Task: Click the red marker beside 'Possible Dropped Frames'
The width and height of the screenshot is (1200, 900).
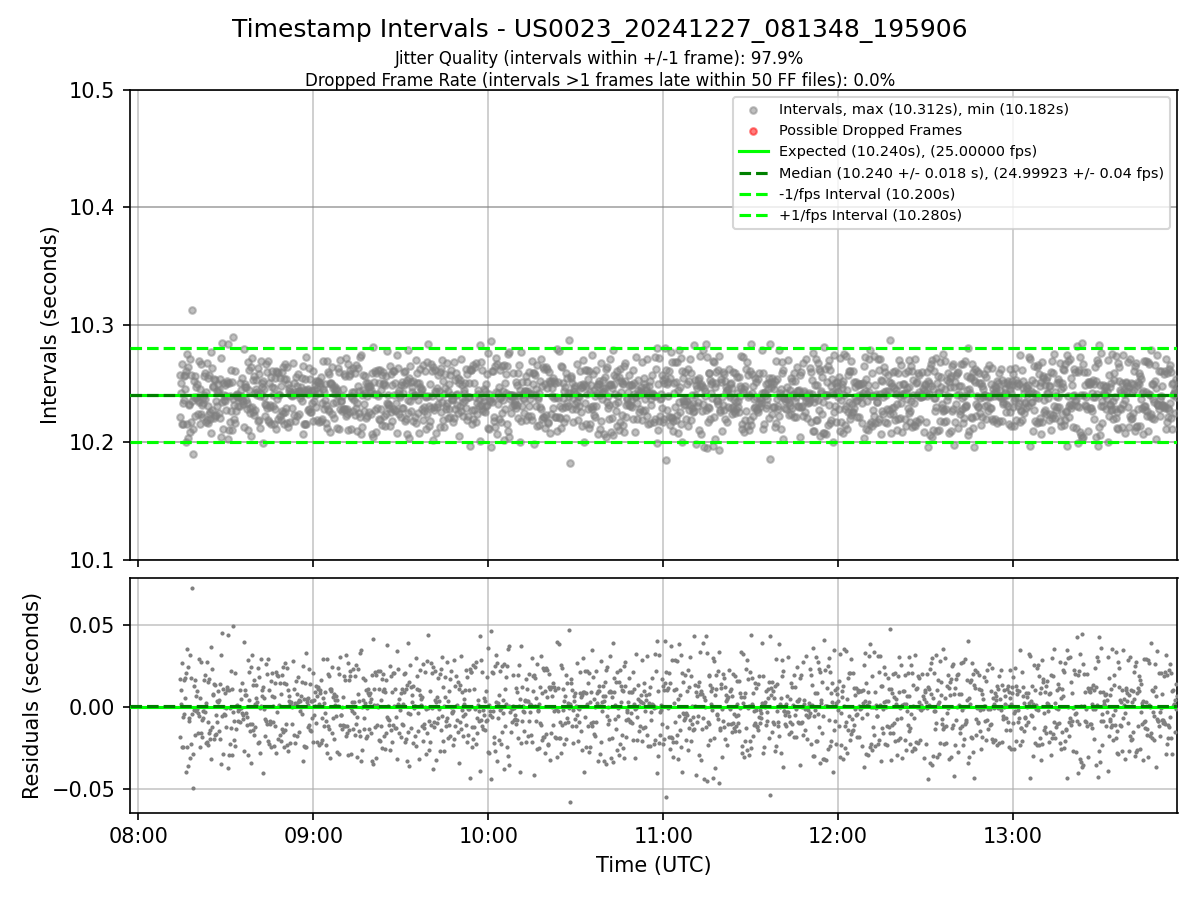Action: (754, 131)
